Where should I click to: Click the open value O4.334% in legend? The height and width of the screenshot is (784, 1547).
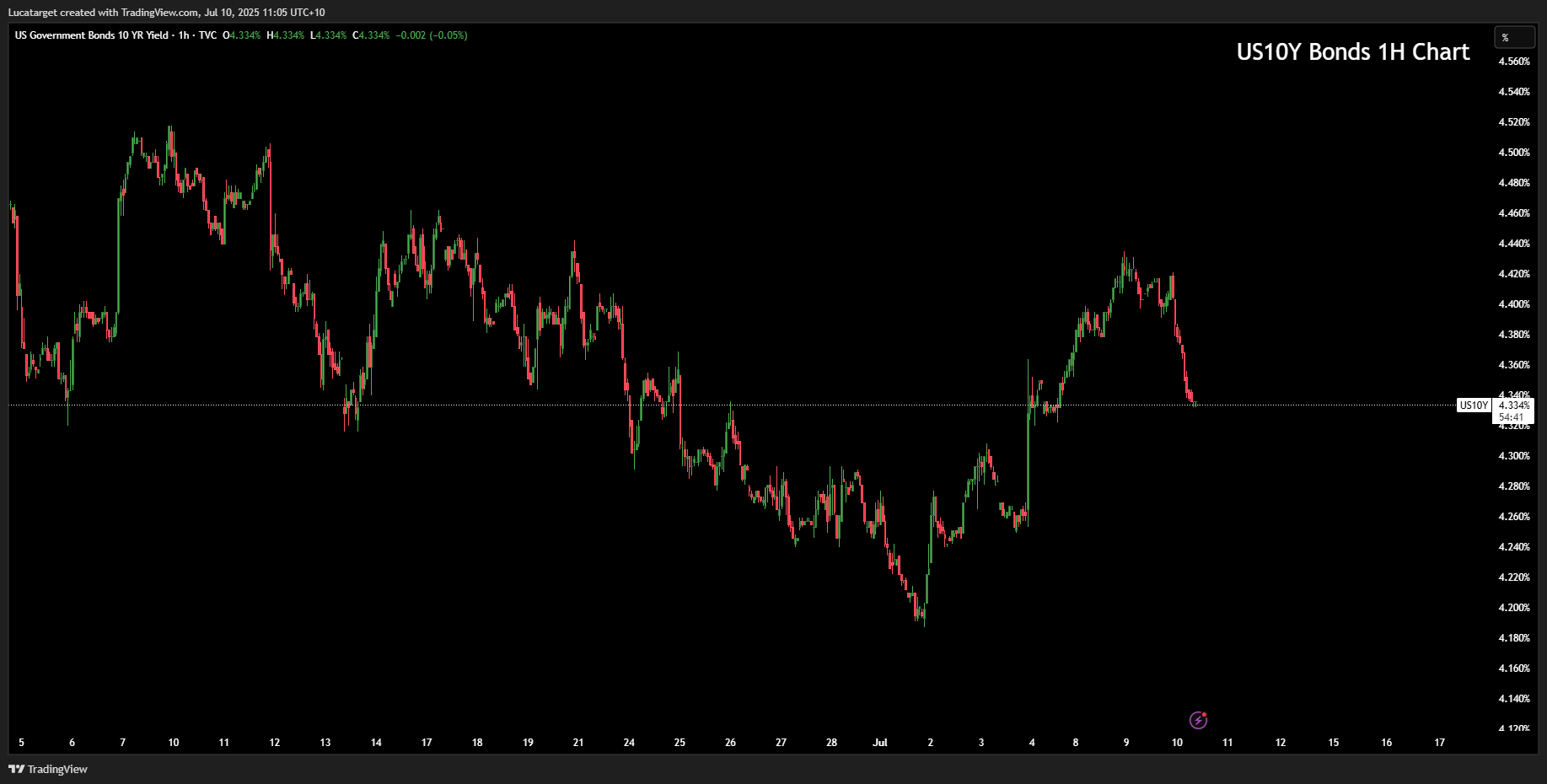click(x=241, y=35)
